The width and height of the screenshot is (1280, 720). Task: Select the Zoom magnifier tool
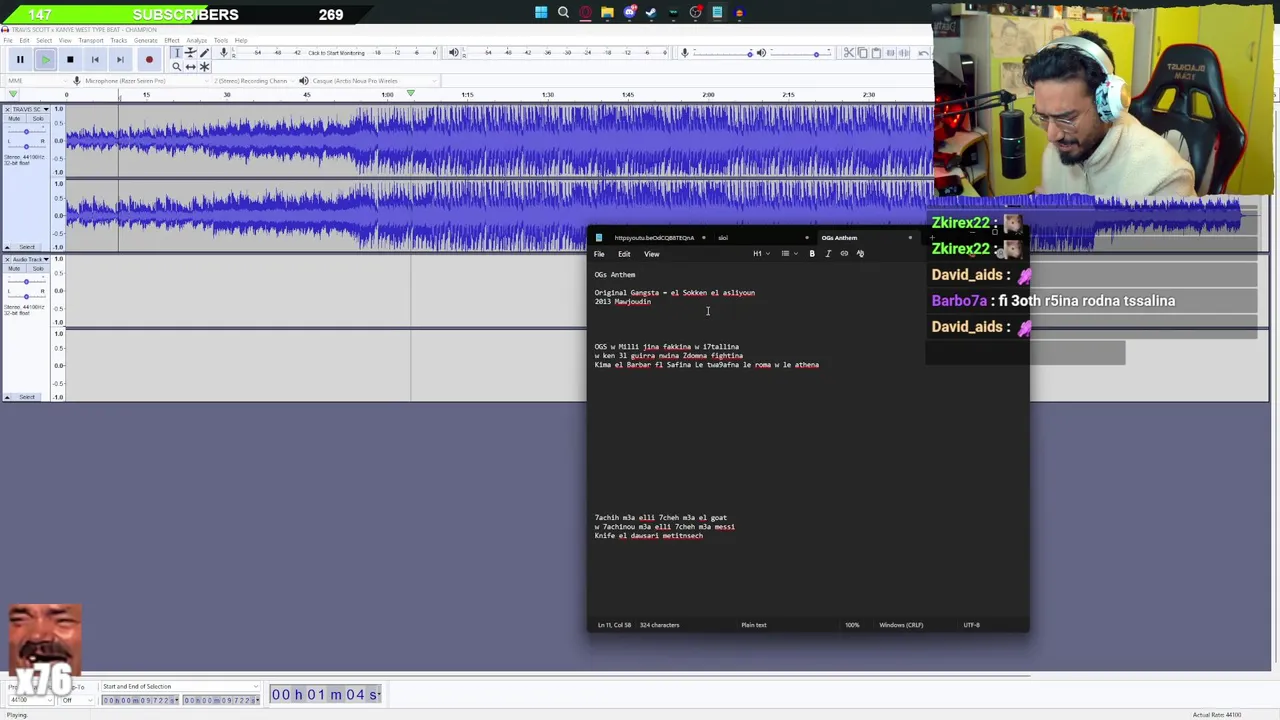tap(177, 67)
